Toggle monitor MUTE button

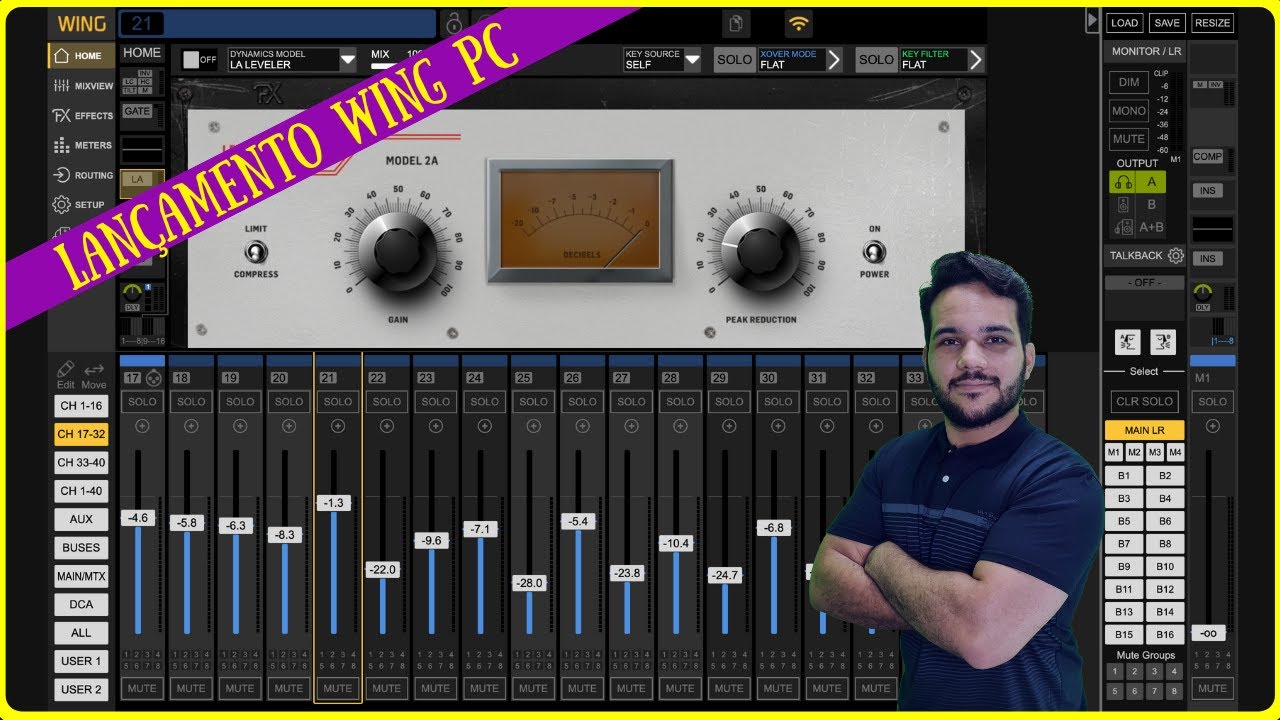click(1128, 139)
